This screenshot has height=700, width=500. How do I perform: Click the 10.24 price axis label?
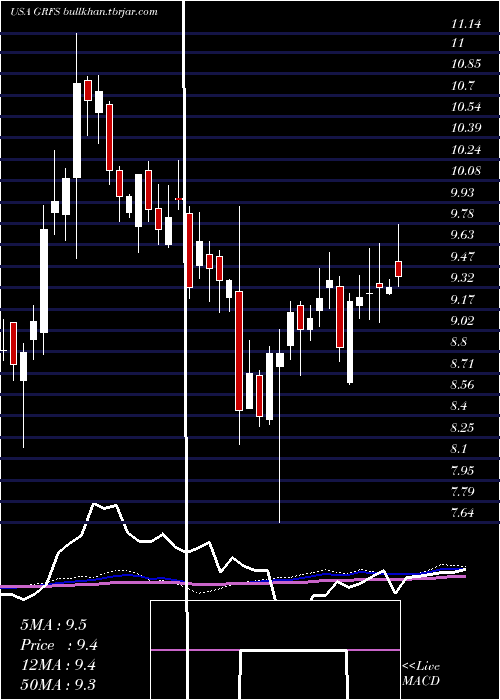466,150
